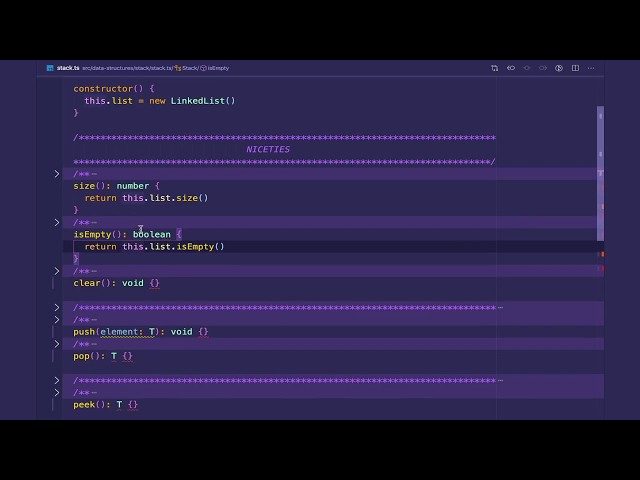Select the Stack class breadcrumb

[x=190, y=68]
